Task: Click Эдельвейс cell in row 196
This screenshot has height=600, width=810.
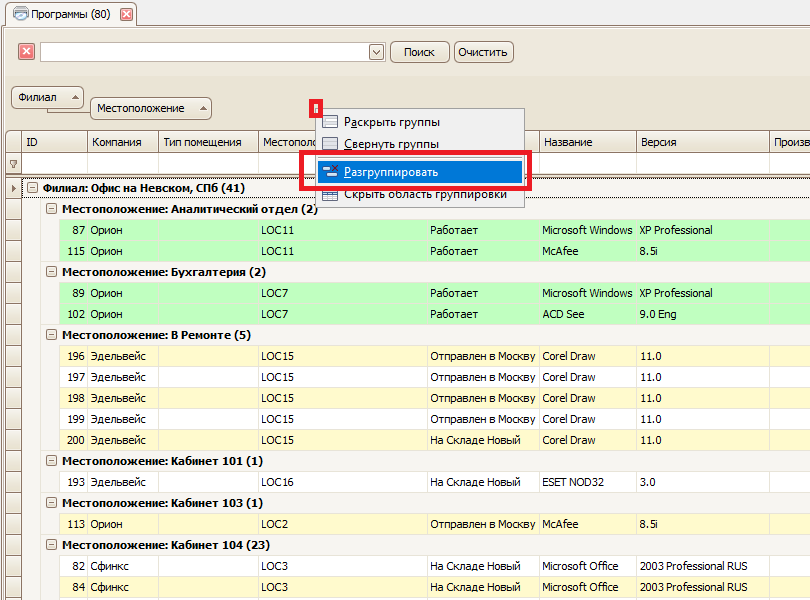Action: [122, 356]
